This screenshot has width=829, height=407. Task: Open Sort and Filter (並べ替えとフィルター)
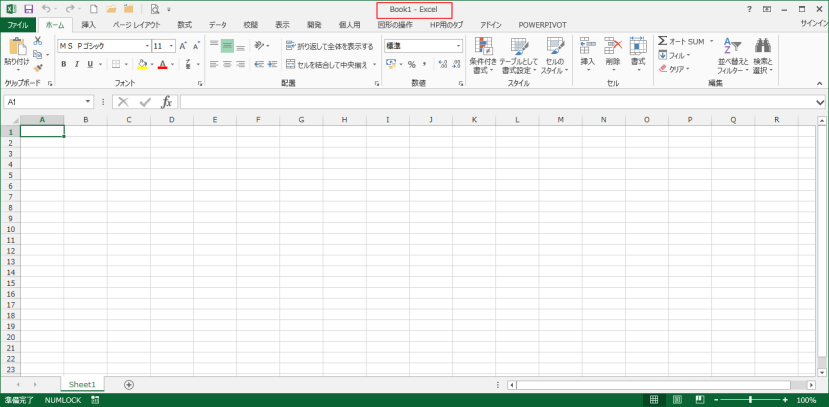tap(733, 56)
